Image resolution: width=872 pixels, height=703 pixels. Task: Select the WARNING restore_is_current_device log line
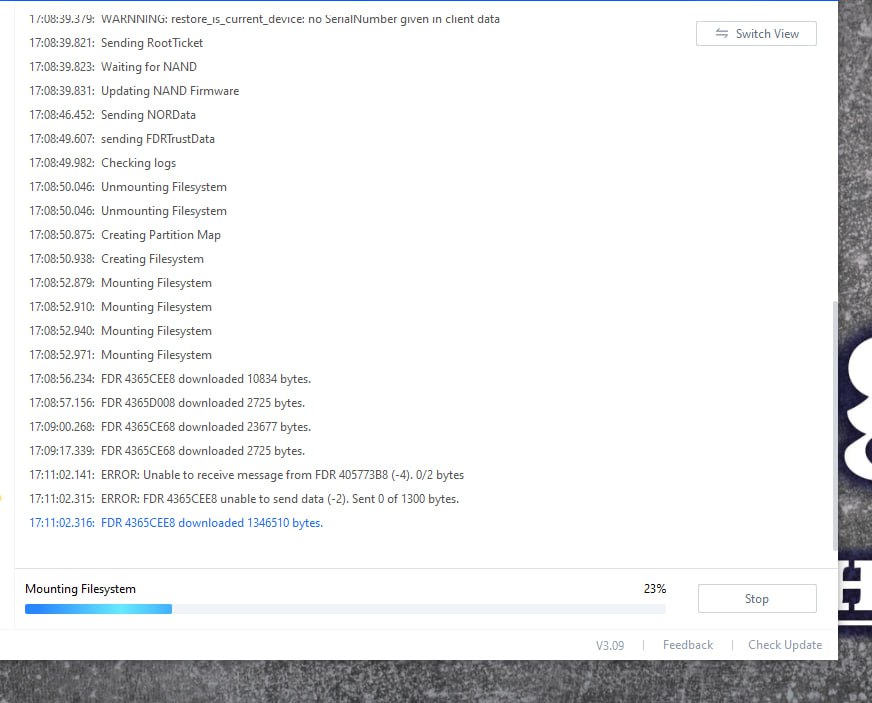pos(264,19)
